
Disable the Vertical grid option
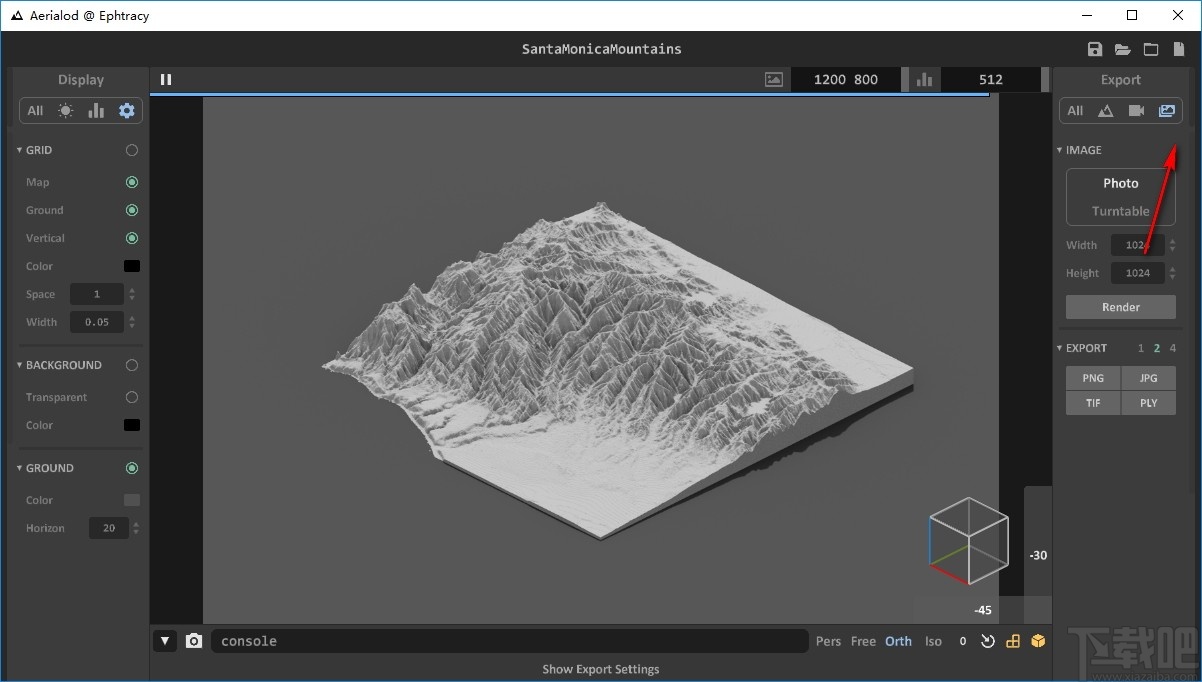click(x=132, y=238)
